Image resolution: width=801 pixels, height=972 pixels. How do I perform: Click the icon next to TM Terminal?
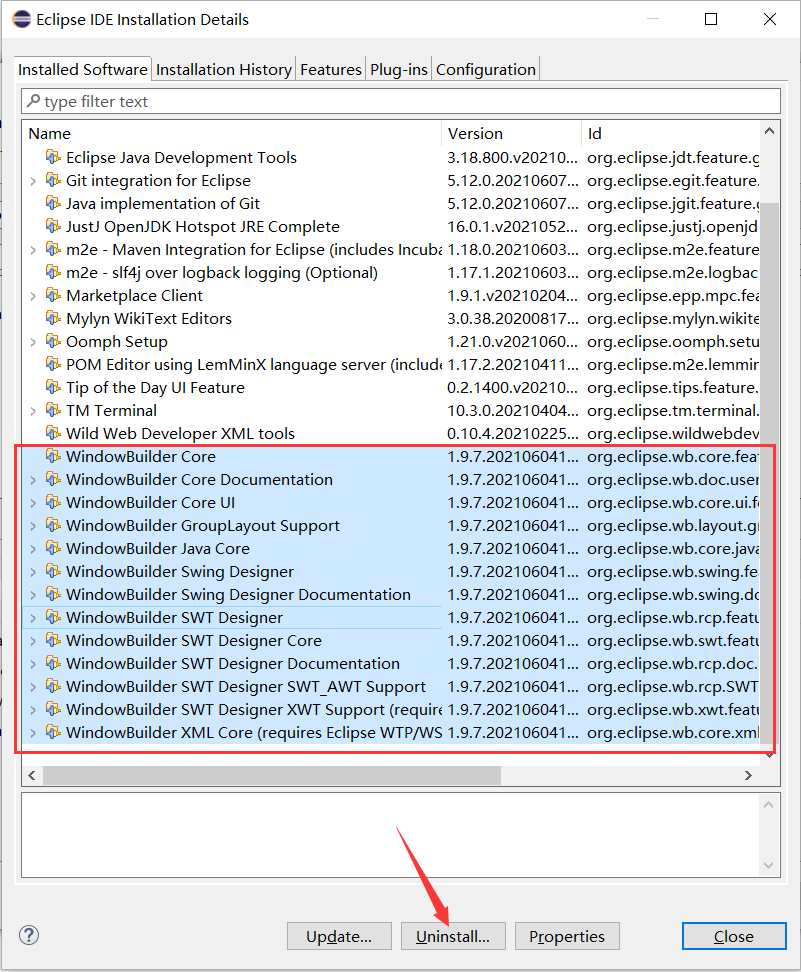point(54,410)
